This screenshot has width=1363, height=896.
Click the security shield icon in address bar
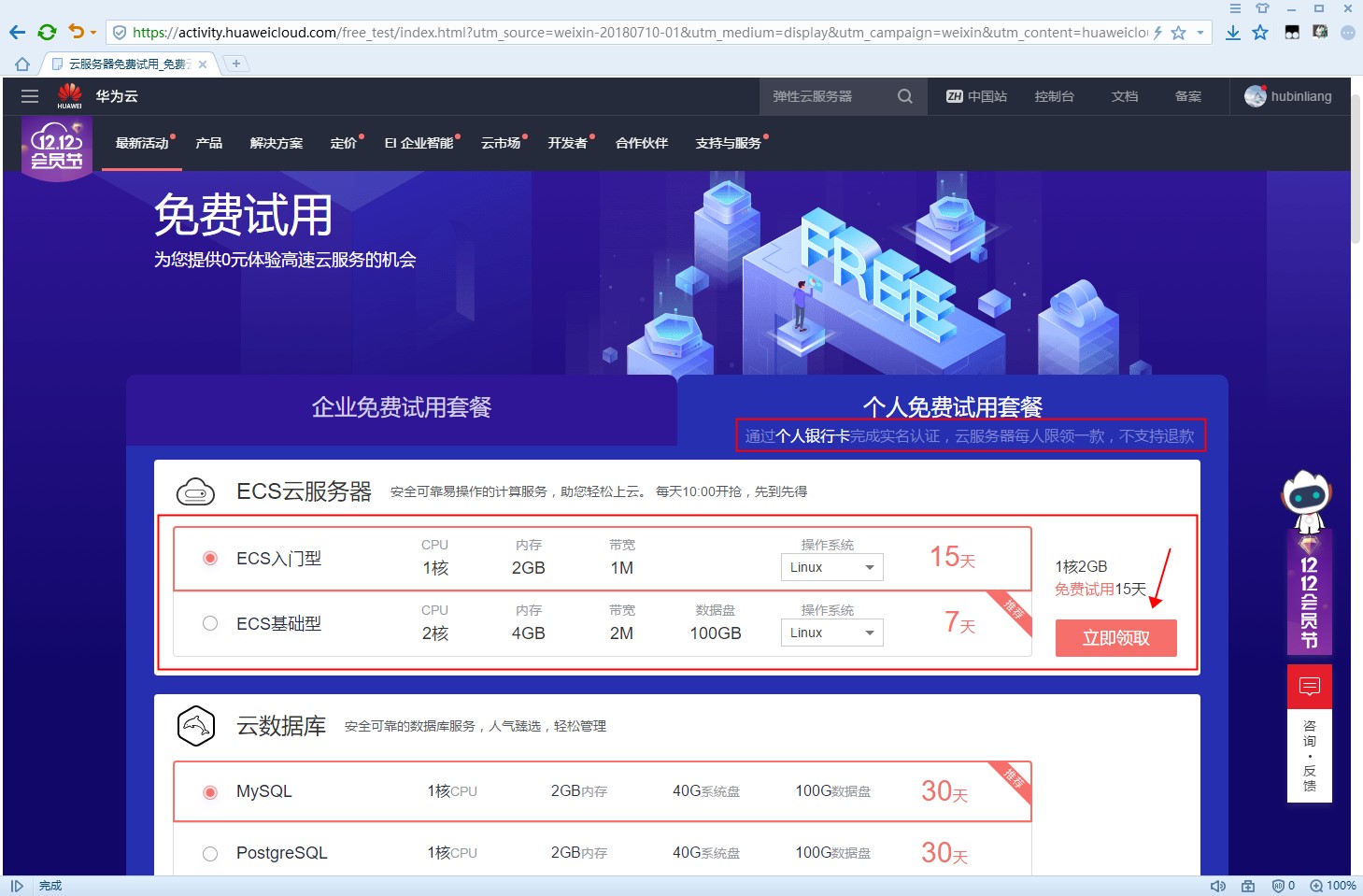point(120,33)
